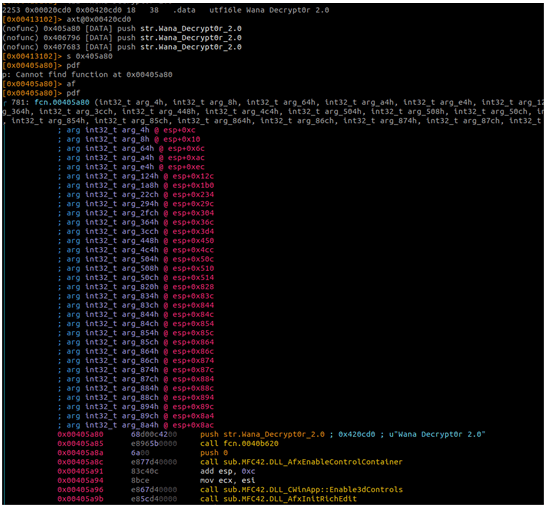Click instruction address 0x00405a85
This screenshot has width=548, height=508.
point(80,443)
